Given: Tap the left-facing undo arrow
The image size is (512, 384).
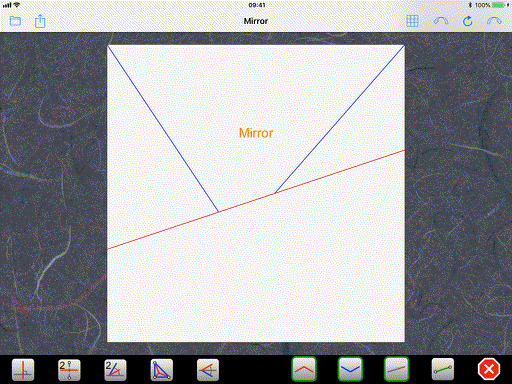Looking at the screenshot, I should coord(441,21).
